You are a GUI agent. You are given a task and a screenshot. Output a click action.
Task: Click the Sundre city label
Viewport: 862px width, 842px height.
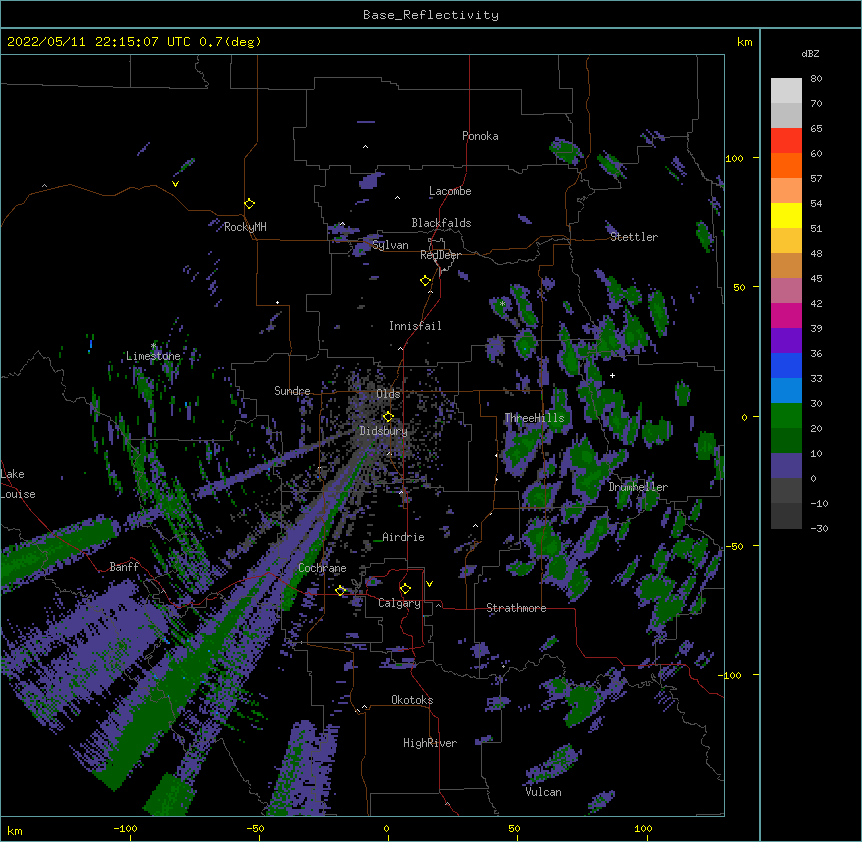pos(292,391)
